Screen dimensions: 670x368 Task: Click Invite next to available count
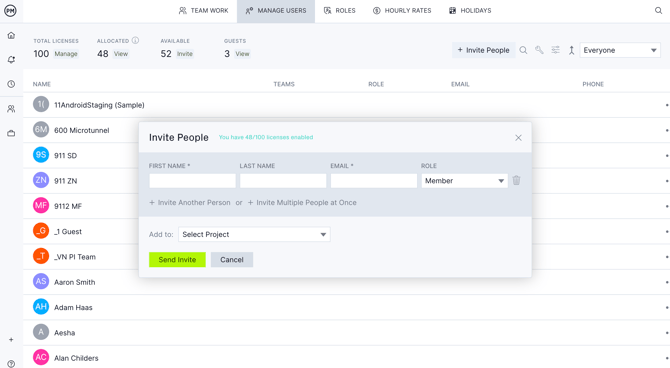click(185, 54)
